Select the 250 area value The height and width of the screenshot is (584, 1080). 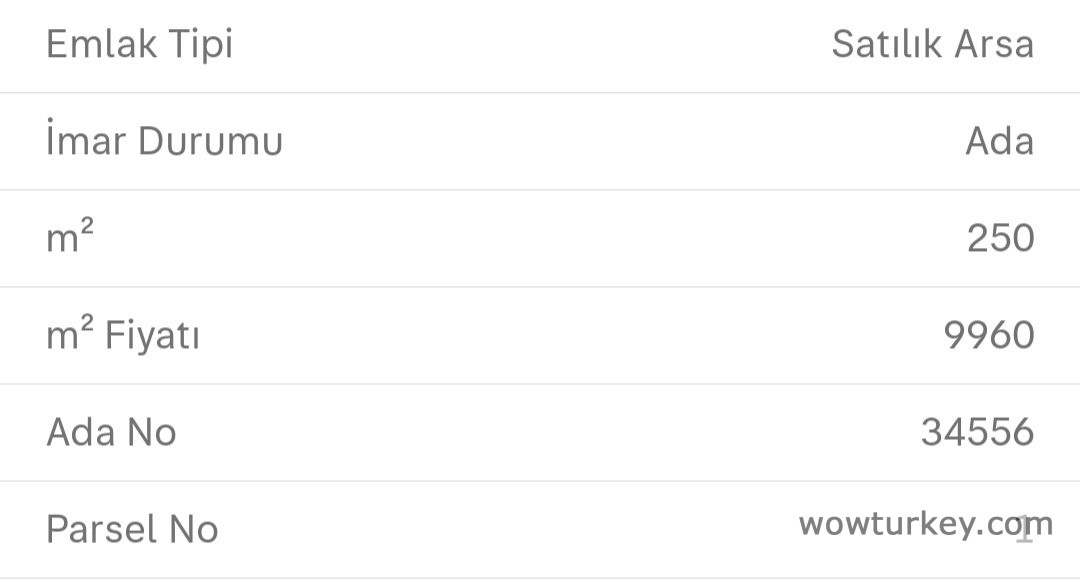(1000, 238)
